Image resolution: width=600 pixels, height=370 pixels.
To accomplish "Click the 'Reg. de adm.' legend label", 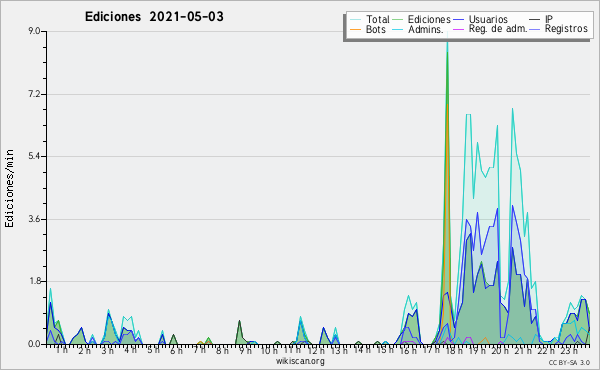I will coord(498,29).
